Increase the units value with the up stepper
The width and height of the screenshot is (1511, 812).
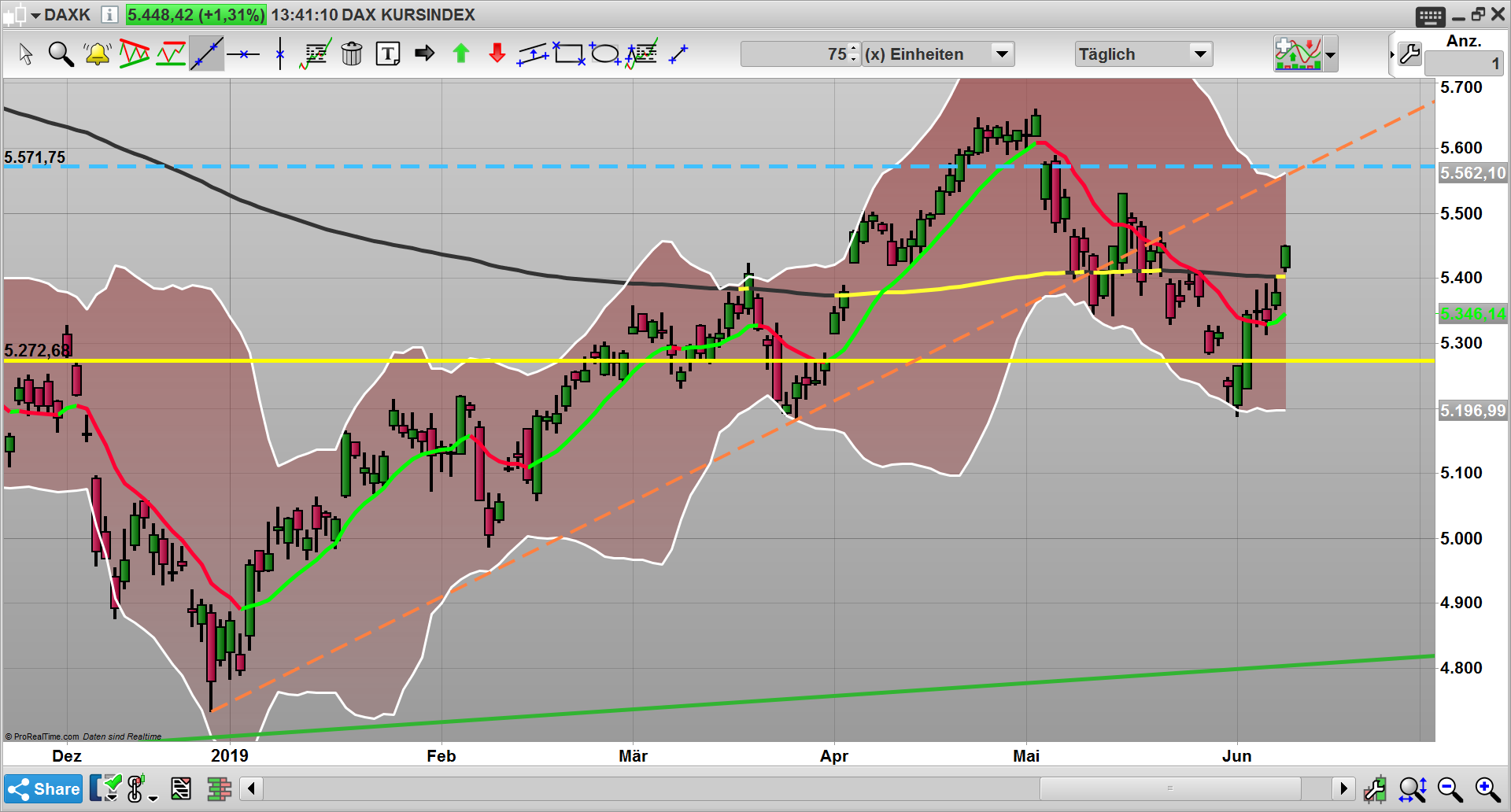click(855, 50)
